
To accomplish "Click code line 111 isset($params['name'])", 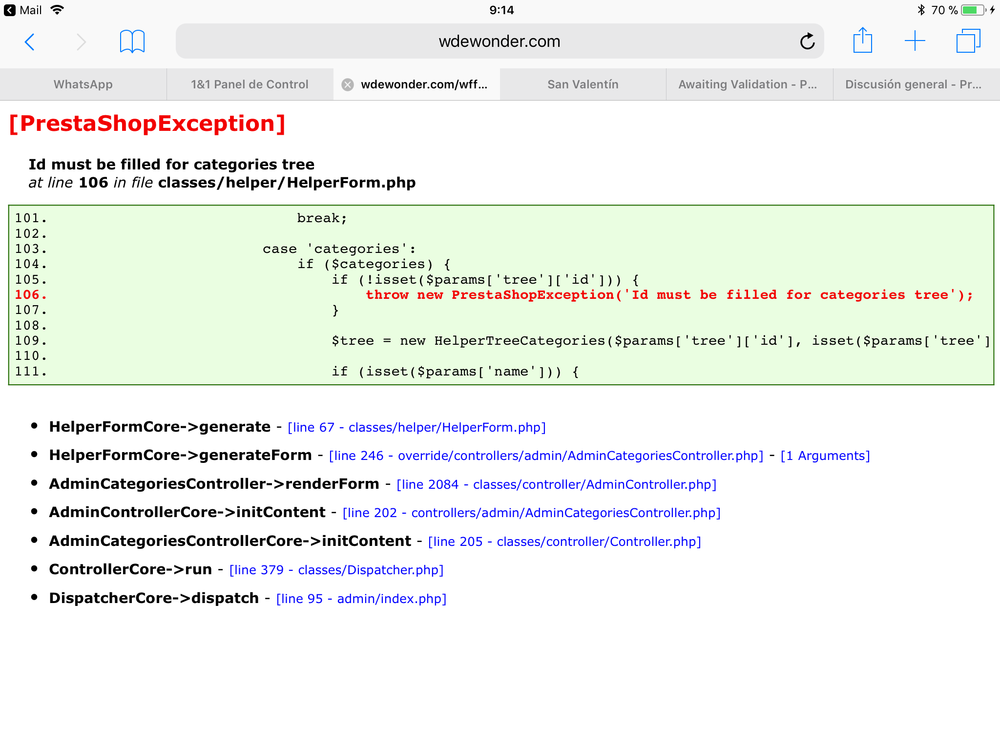I will coord(455,371).
